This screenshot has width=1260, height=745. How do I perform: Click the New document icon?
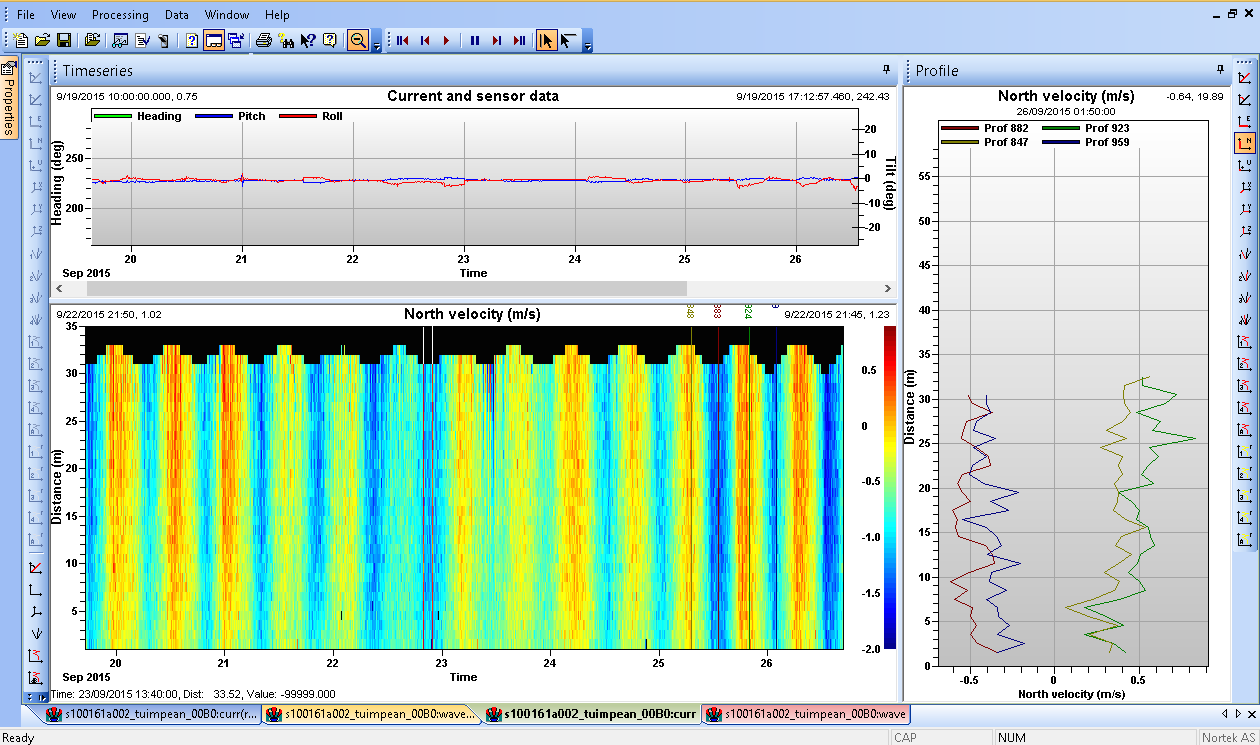18,40
